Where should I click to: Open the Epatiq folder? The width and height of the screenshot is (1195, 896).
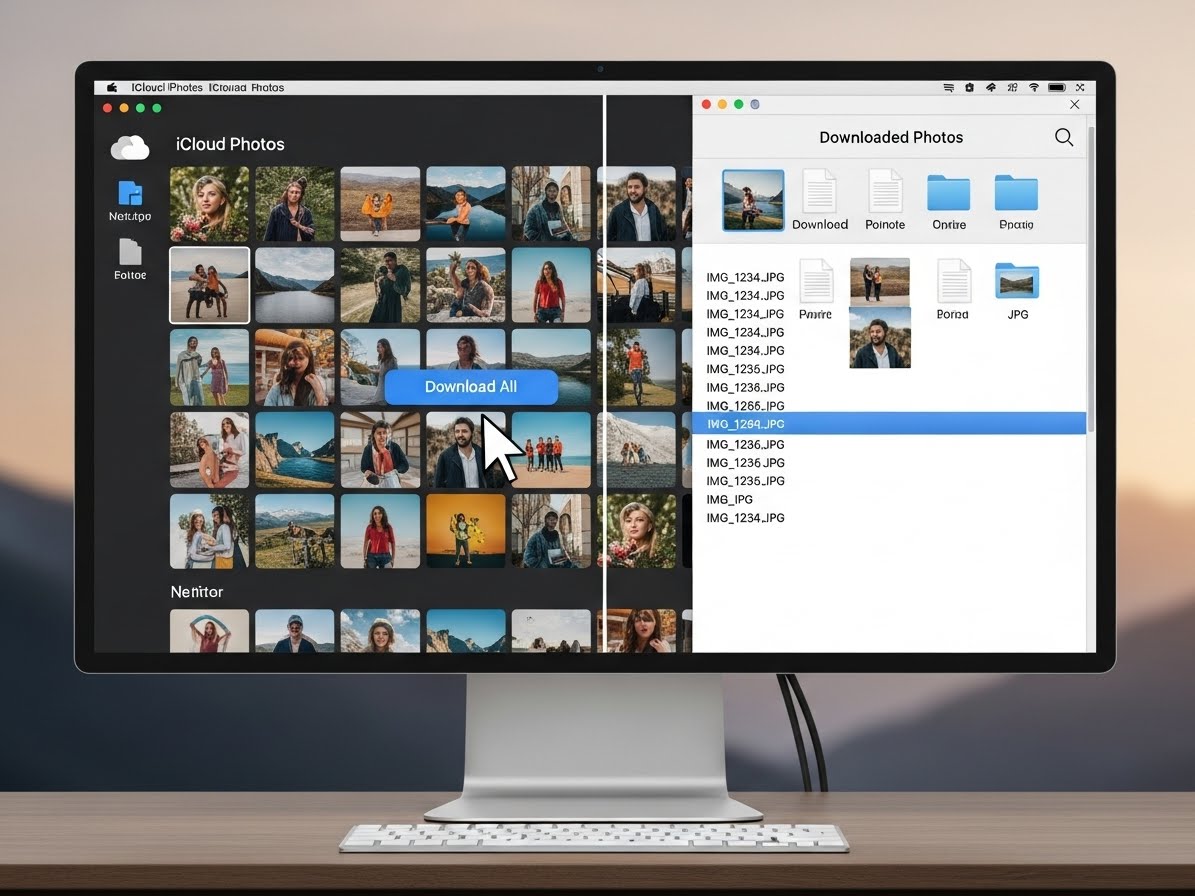click(1016, 193)
